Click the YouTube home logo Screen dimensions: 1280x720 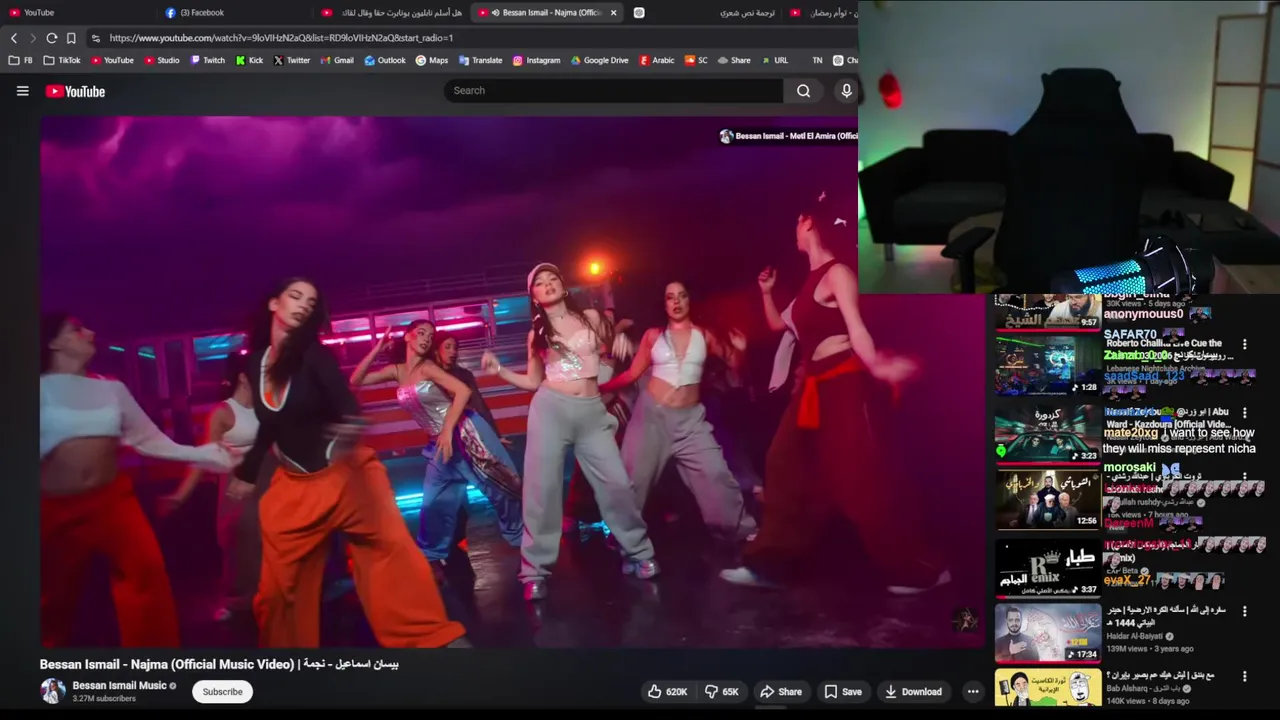75,91
